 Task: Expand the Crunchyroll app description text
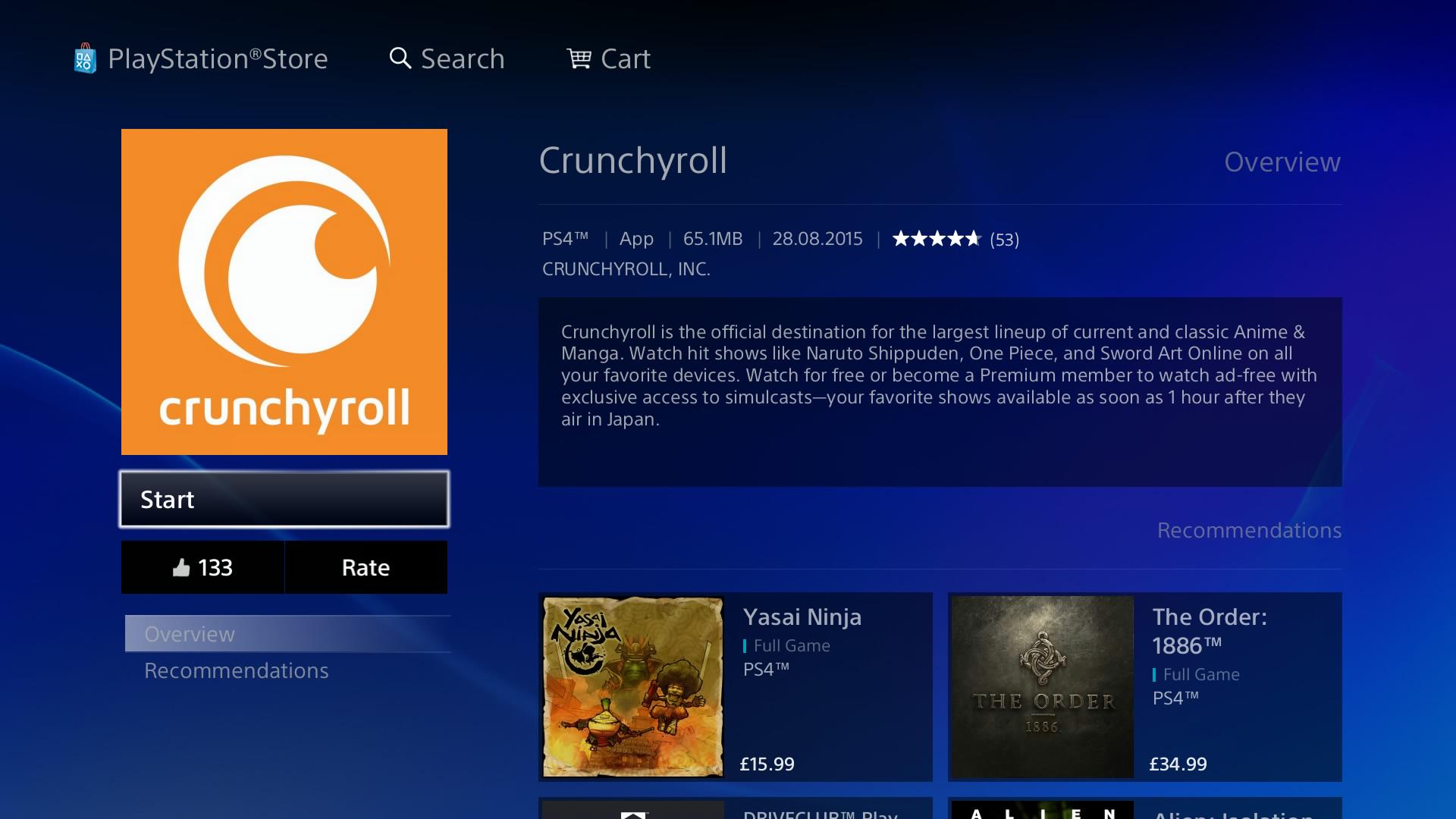[x=940, y=390]
